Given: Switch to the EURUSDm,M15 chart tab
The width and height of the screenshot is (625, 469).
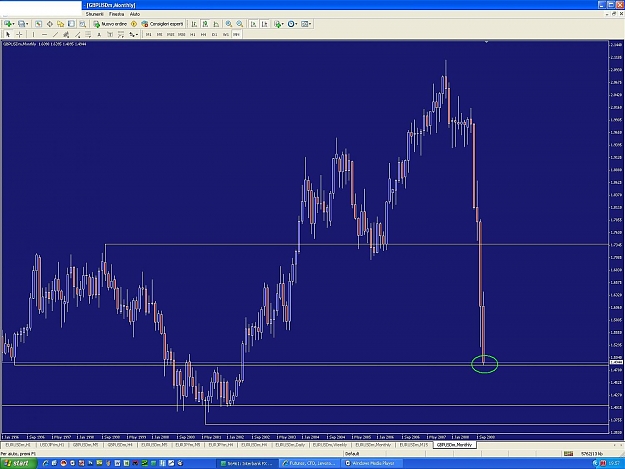Looking at the screenshot, I should click(x=414, y=445).
